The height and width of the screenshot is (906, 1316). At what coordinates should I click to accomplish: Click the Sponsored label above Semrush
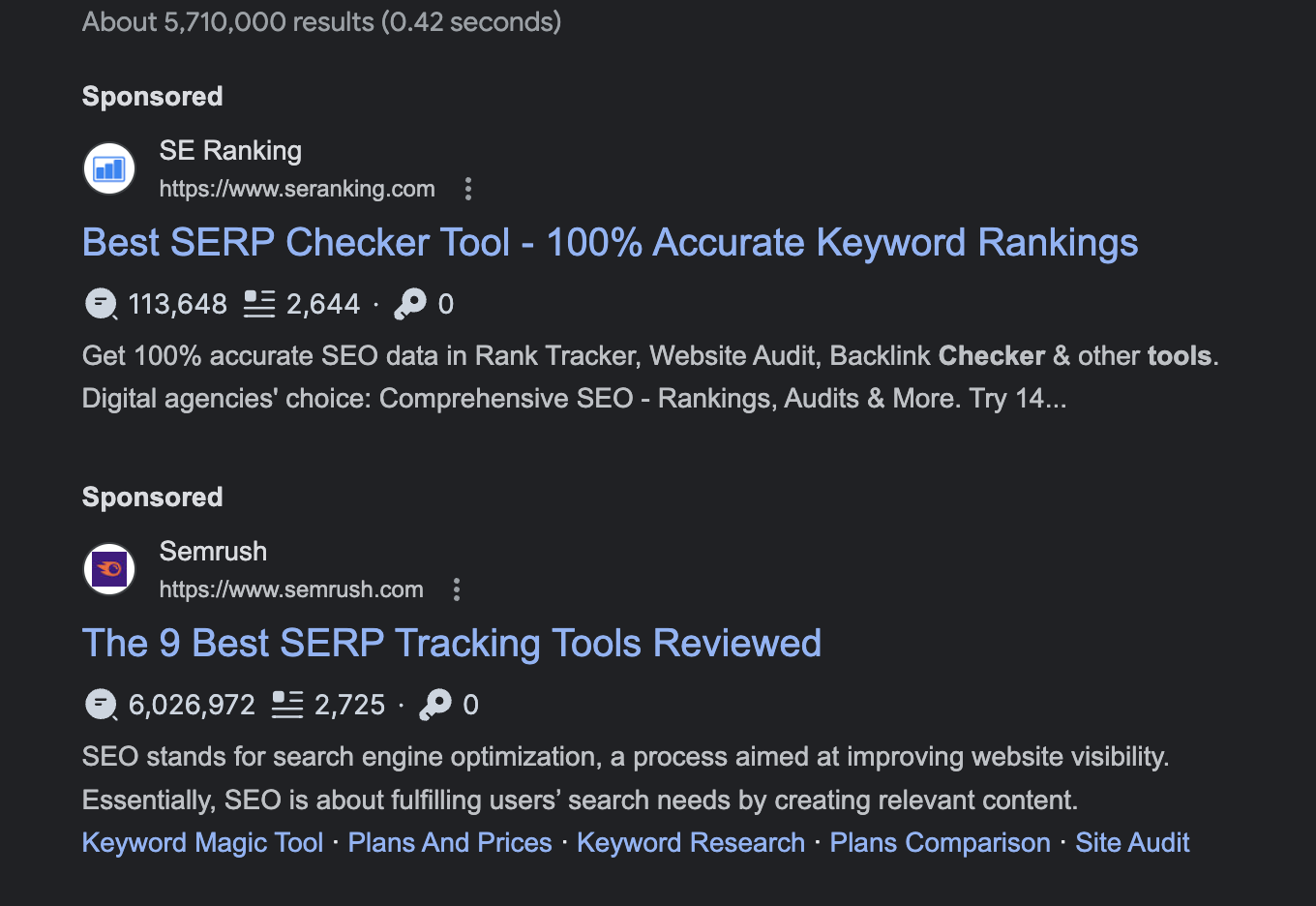pyautogui.click(x=152, y=497)
